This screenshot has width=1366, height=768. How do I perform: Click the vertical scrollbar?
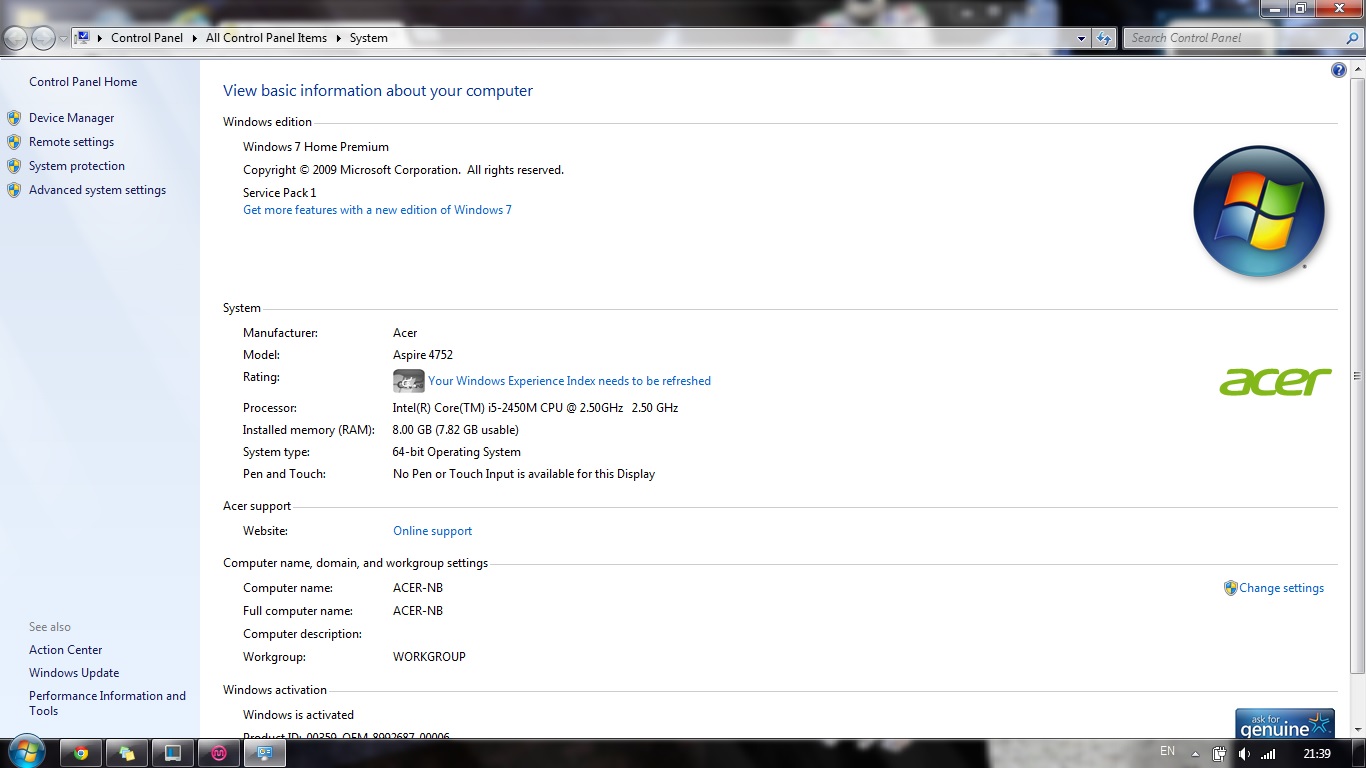click(x=1357, y=375)
